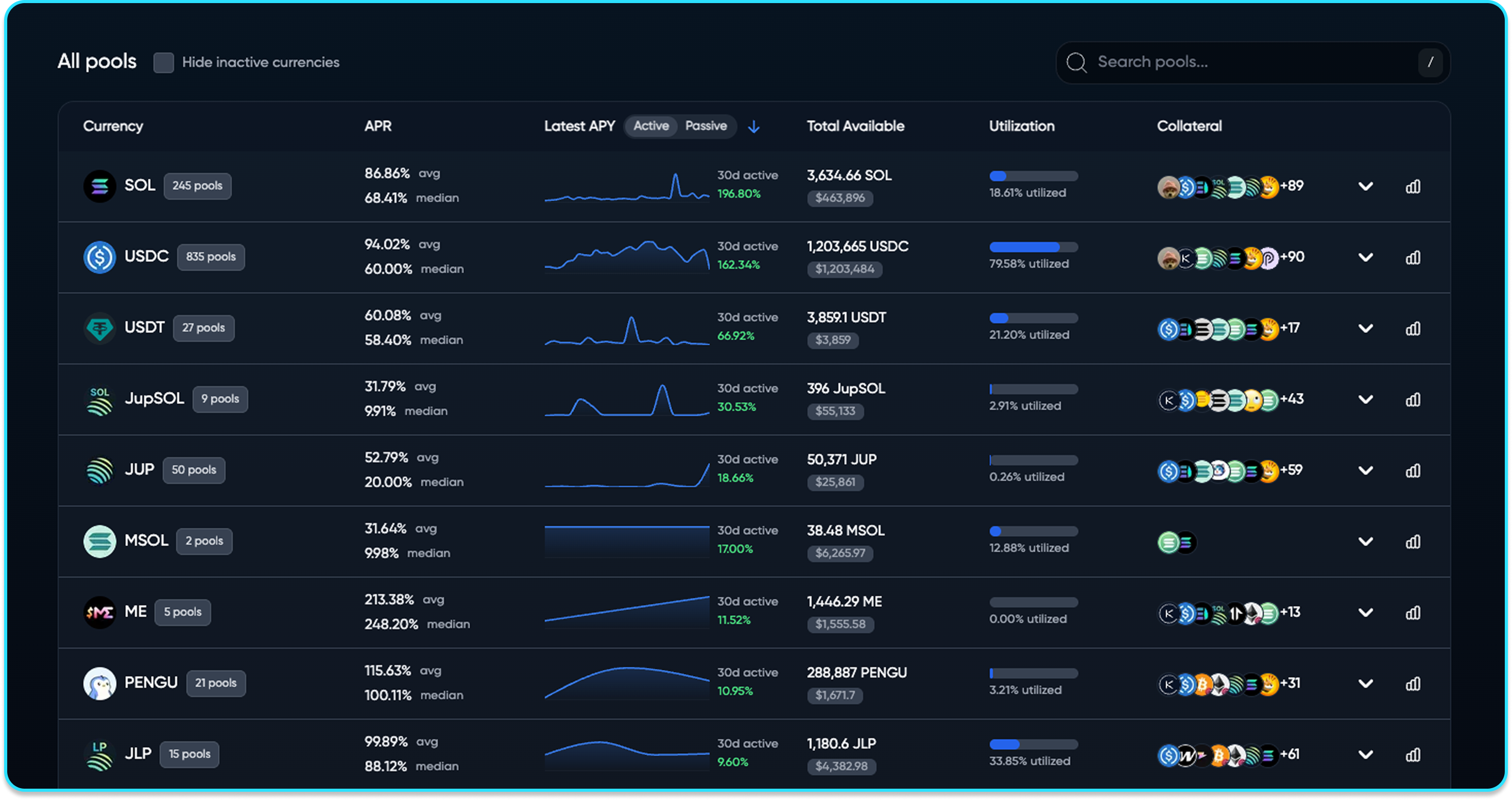Click USDC 79.58% utilization bar
Viewport: 1512px width, 800px height.
(x=1033, y=247)
